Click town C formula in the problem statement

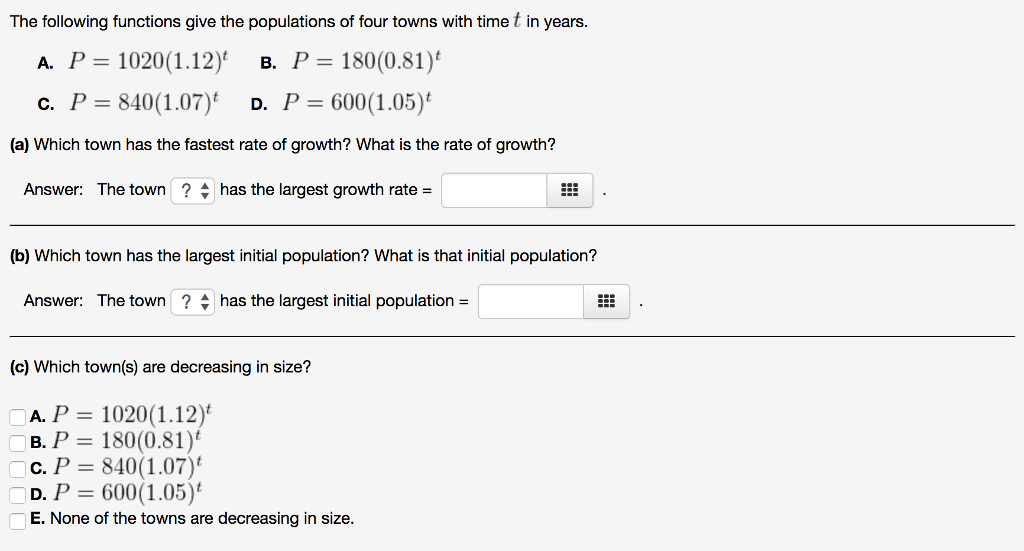142,102
